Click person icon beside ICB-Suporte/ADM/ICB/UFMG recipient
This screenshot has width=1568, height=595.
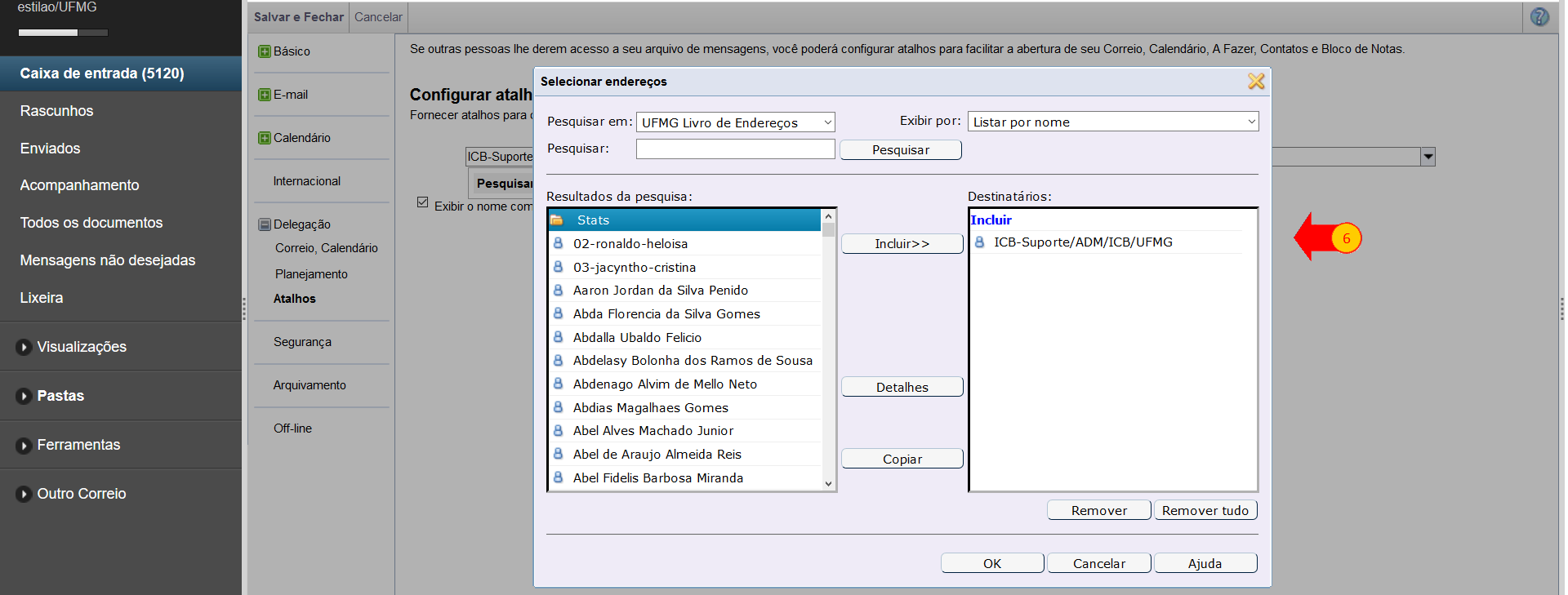pos(979,242)
